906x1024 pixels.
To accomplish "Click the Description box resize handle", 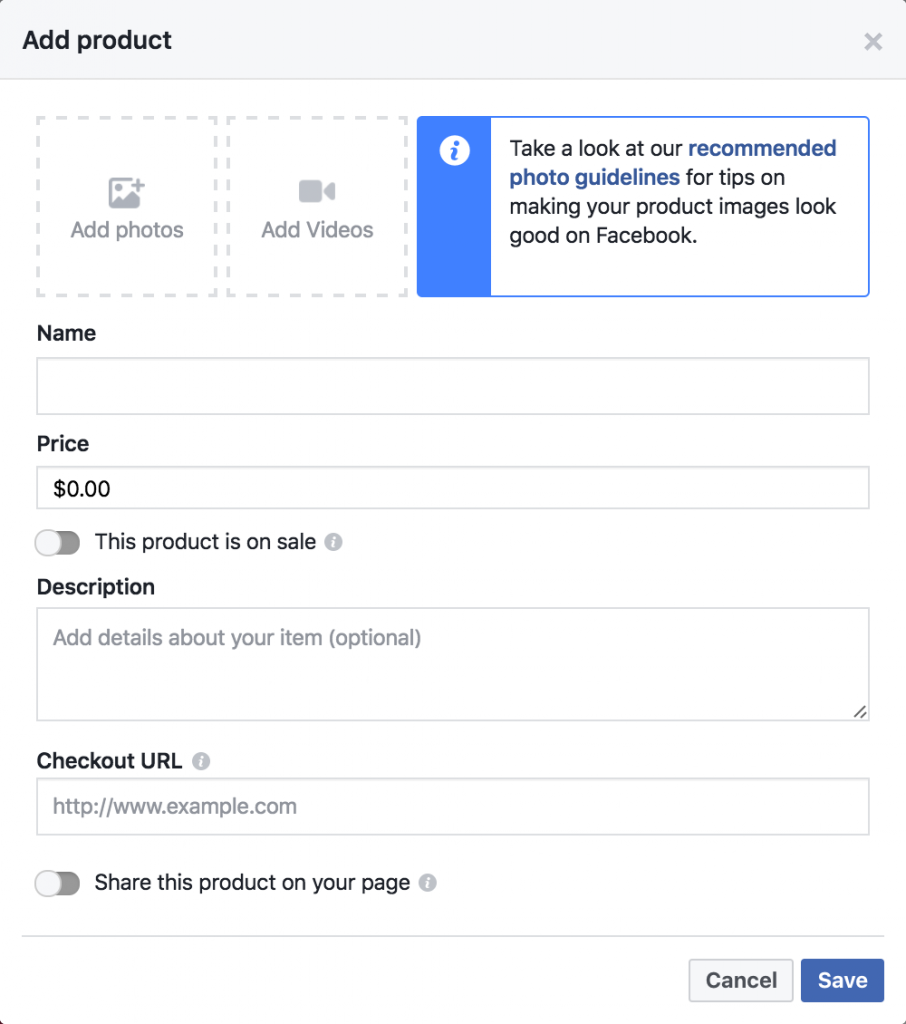I will [x=860, y=712].
